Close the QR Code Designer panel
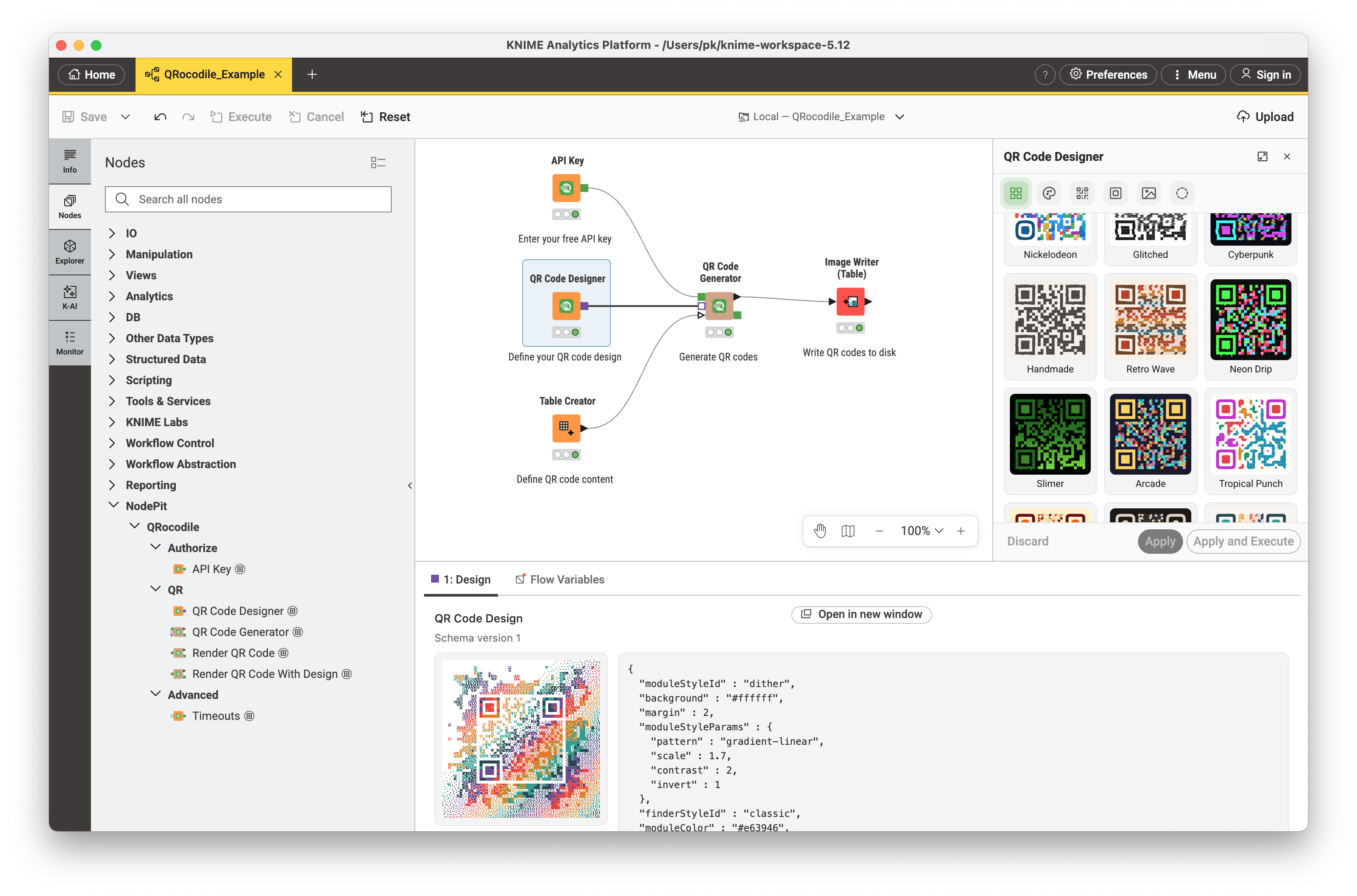The height and width of the screenshot is (896, 1357). click(x=1287, y=156)
